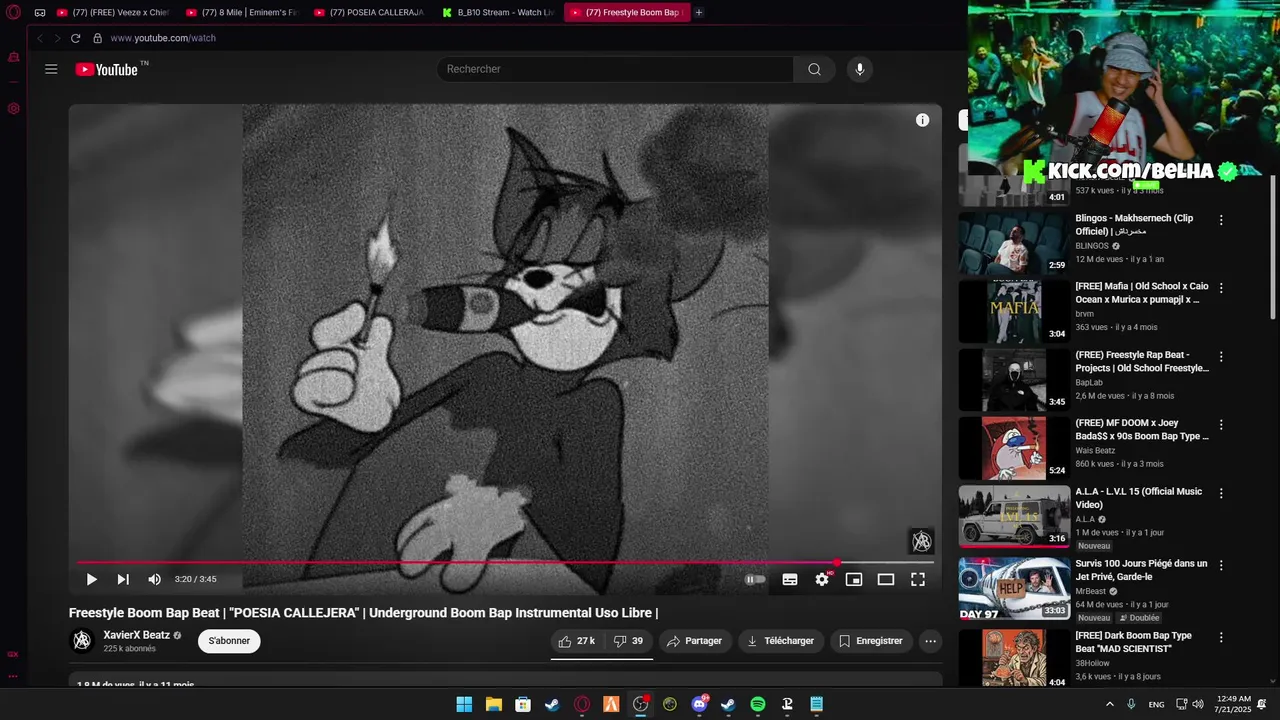Toggle autoplay switch in the player
1280x720 pixels.
755,579
